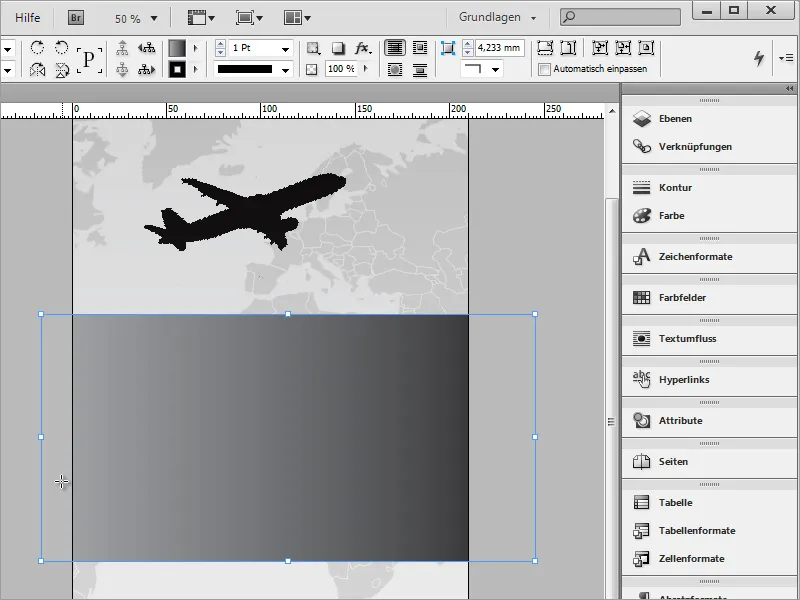Image resolution: width=800 pixels, height=600 pixels.
Task: Rotate 90° counter-clockwise icon
Action: pyautogui.click(x=61, y=48)
